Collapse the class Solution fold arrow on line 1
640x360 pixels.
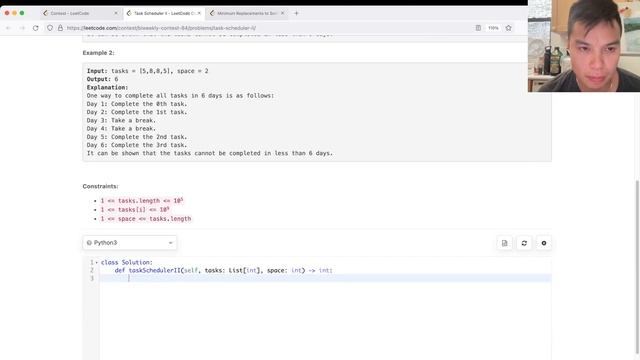[x=97, y=262]
